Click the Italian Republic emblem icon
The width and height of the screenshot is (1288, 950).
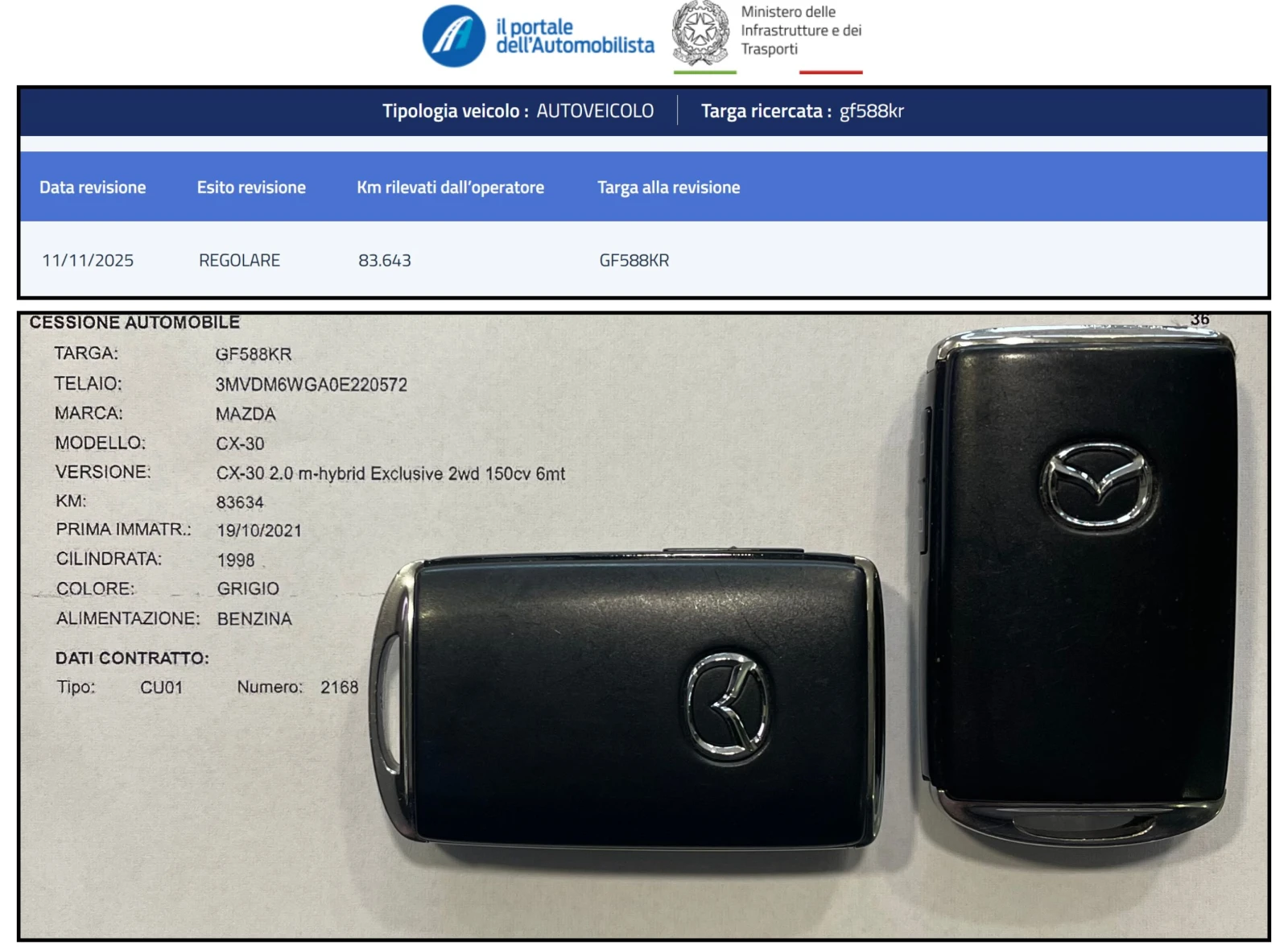pyautogui.click(x=700, y=34)
